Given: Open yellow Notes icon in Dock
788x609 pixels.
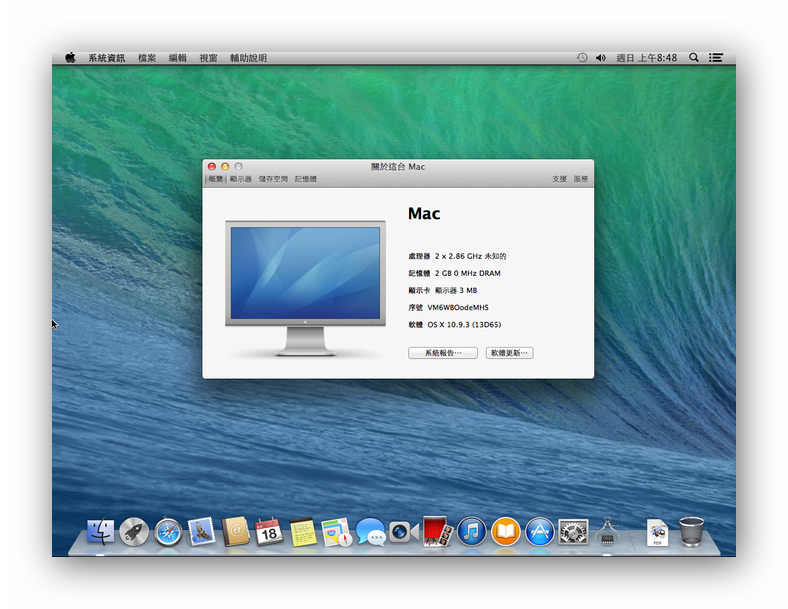Looking at the screenshot, I should click(303, 532).
